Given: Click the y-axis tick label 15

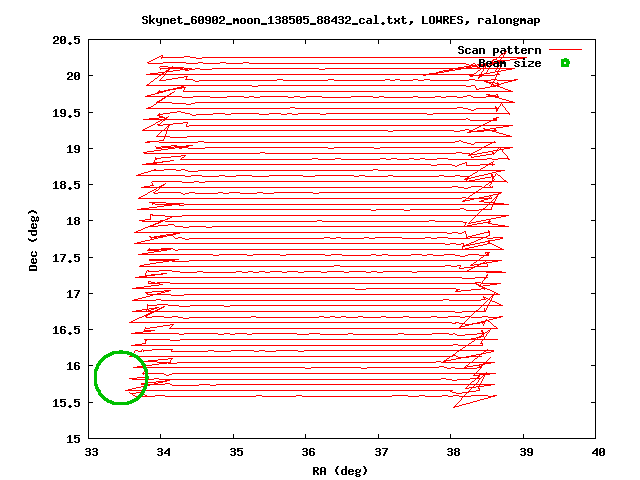Looking at the screenshot, I should [x=73, y=439].
